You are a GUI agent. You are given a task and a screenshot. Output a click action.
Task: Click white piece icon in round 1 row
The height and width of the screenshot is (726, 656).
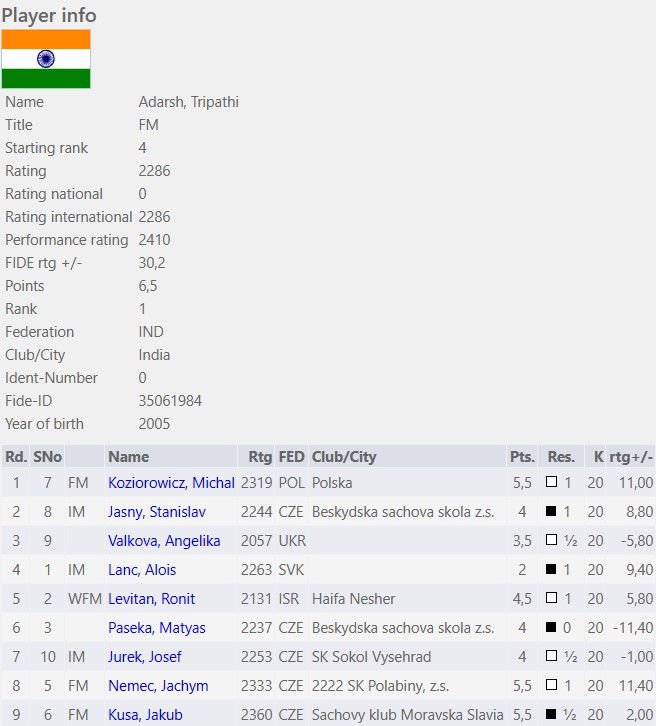[551, 482]
